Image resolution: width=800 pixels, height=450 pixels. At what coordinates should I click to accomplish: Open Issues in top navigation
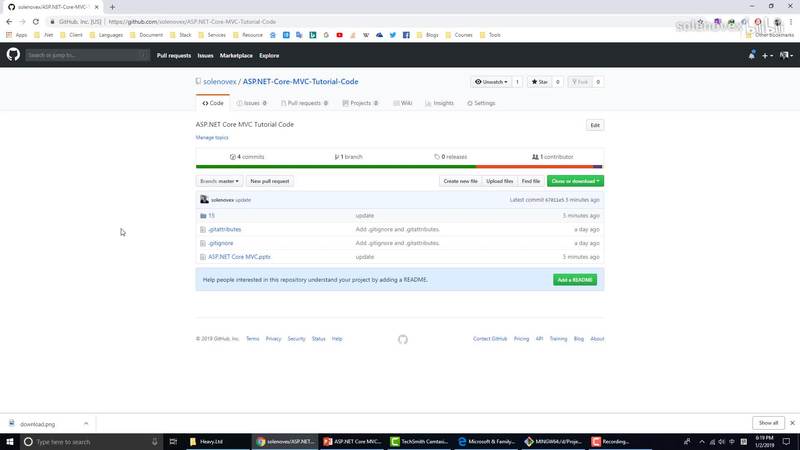(x=205, y=55)
